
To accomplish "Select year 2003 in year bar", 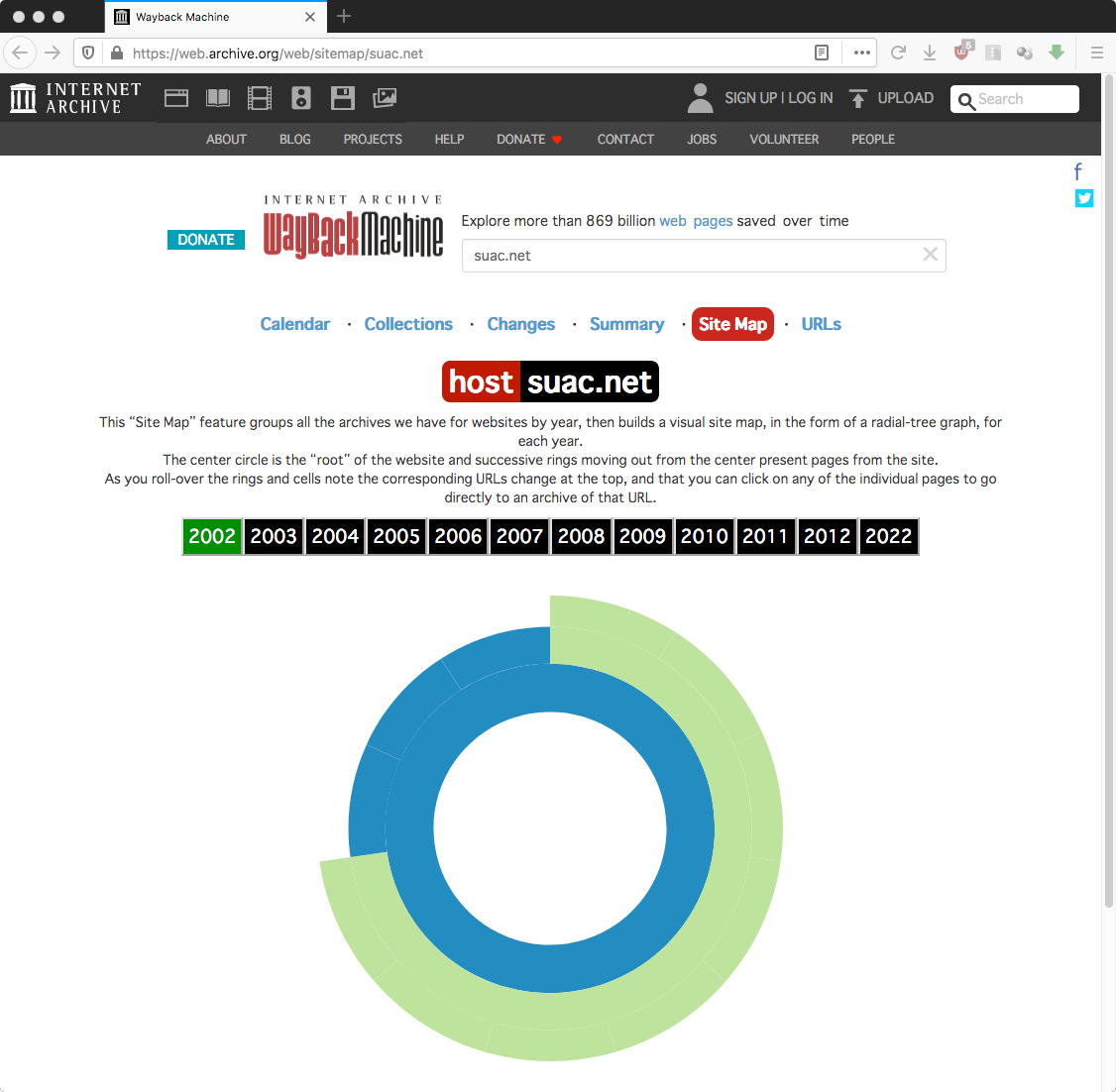I will pos(274,536).
